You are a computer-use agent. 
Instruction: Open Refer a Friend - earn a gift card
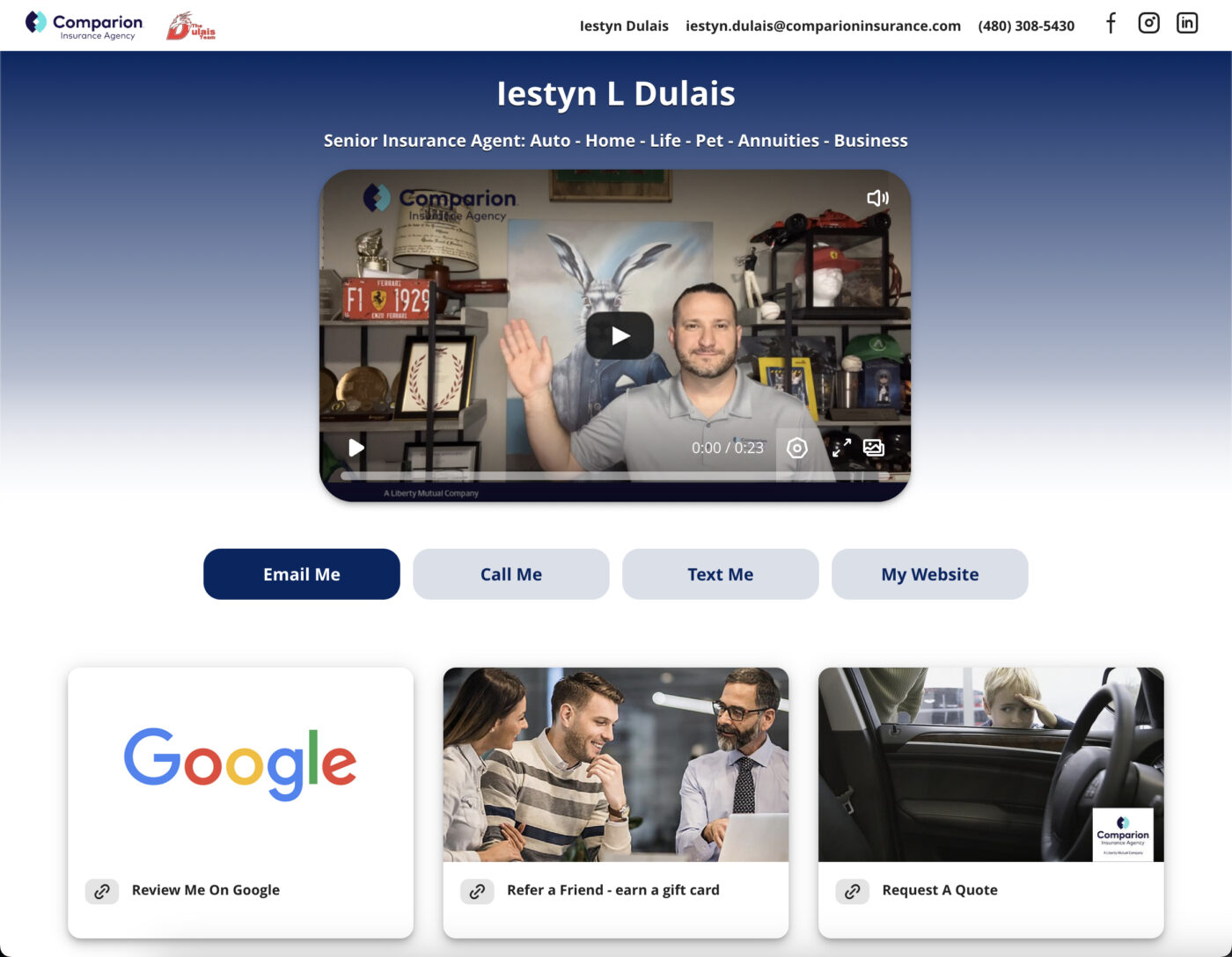612,890
